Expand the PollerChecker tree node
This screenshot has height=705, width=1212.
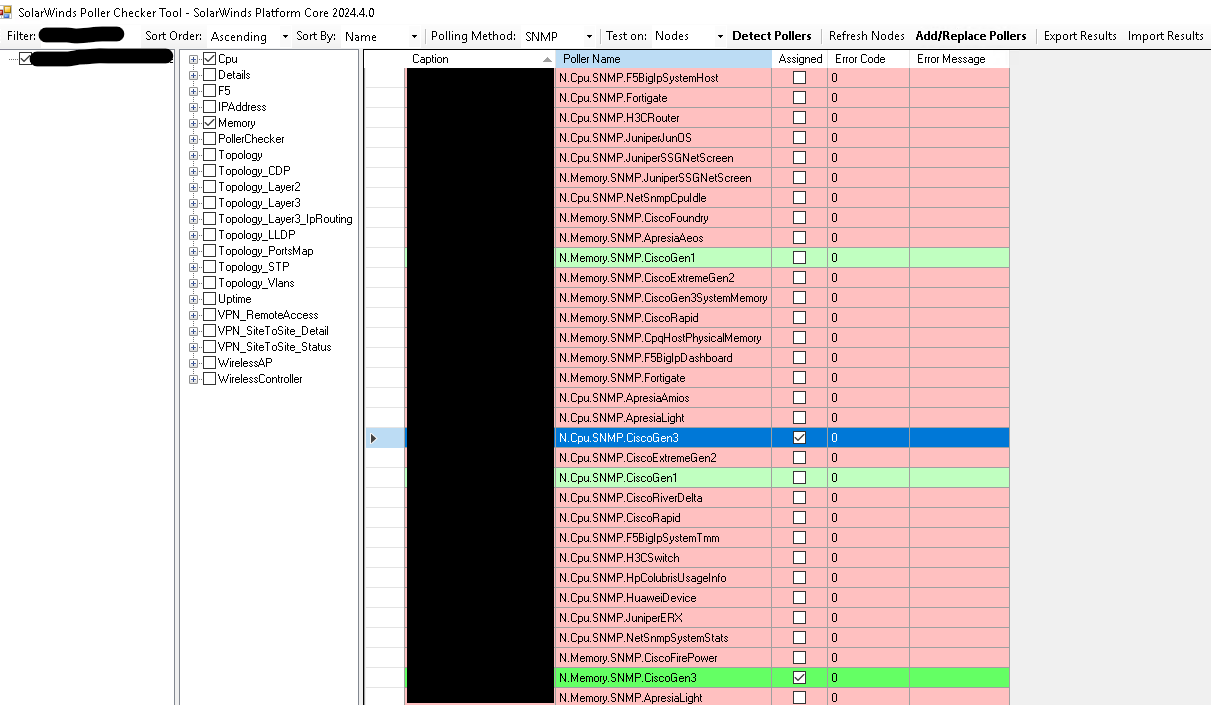click(x=193, y=139)
